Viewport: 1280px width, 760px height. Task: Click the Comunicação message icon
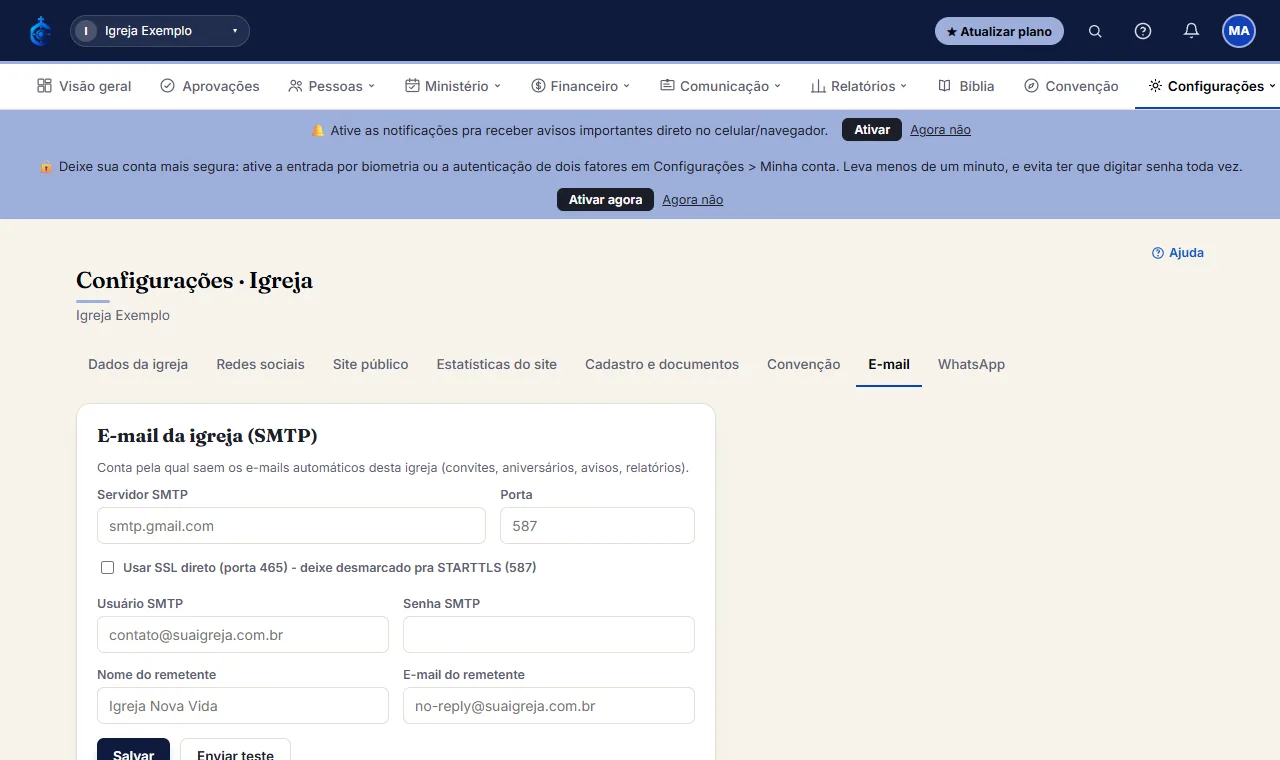667,86
